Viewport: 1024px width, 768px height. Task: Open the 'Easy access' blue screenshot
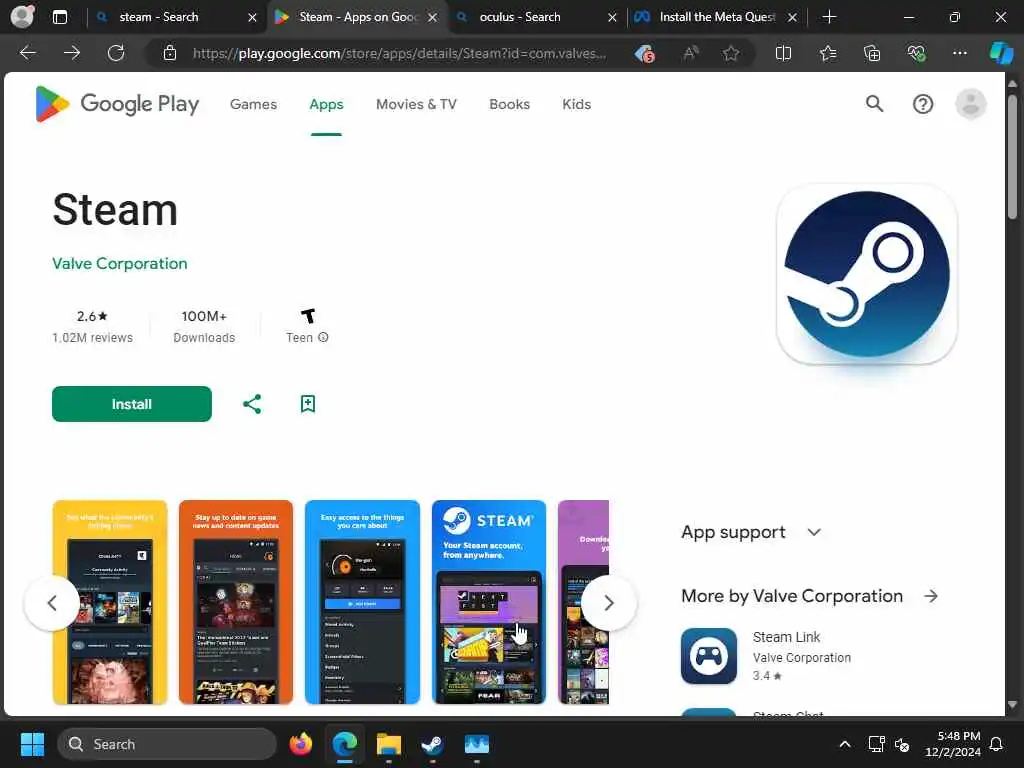pyautogui.click(x=362, y=602)
